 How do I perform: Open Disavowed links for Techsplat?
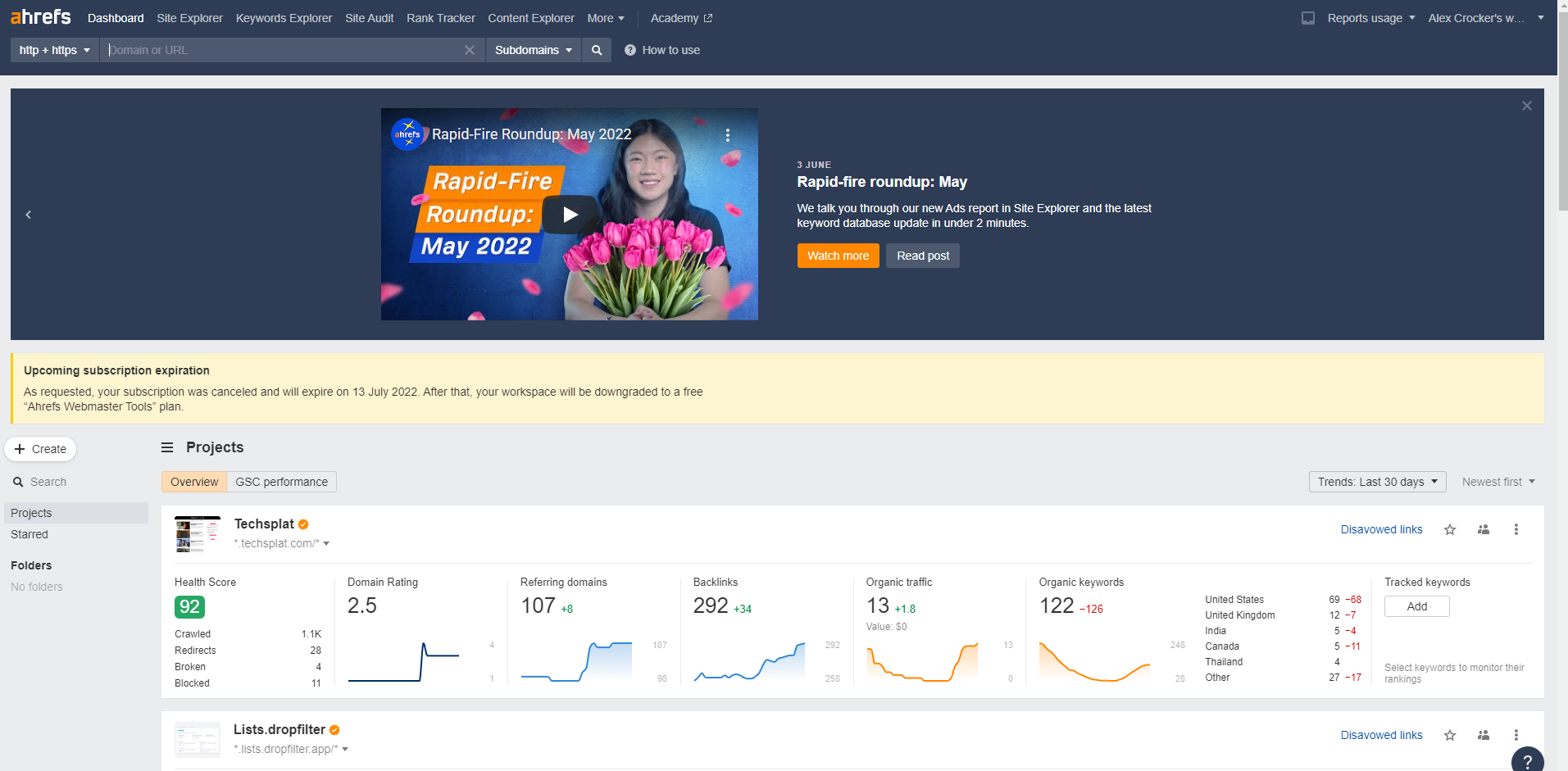tap(1381, 529)
